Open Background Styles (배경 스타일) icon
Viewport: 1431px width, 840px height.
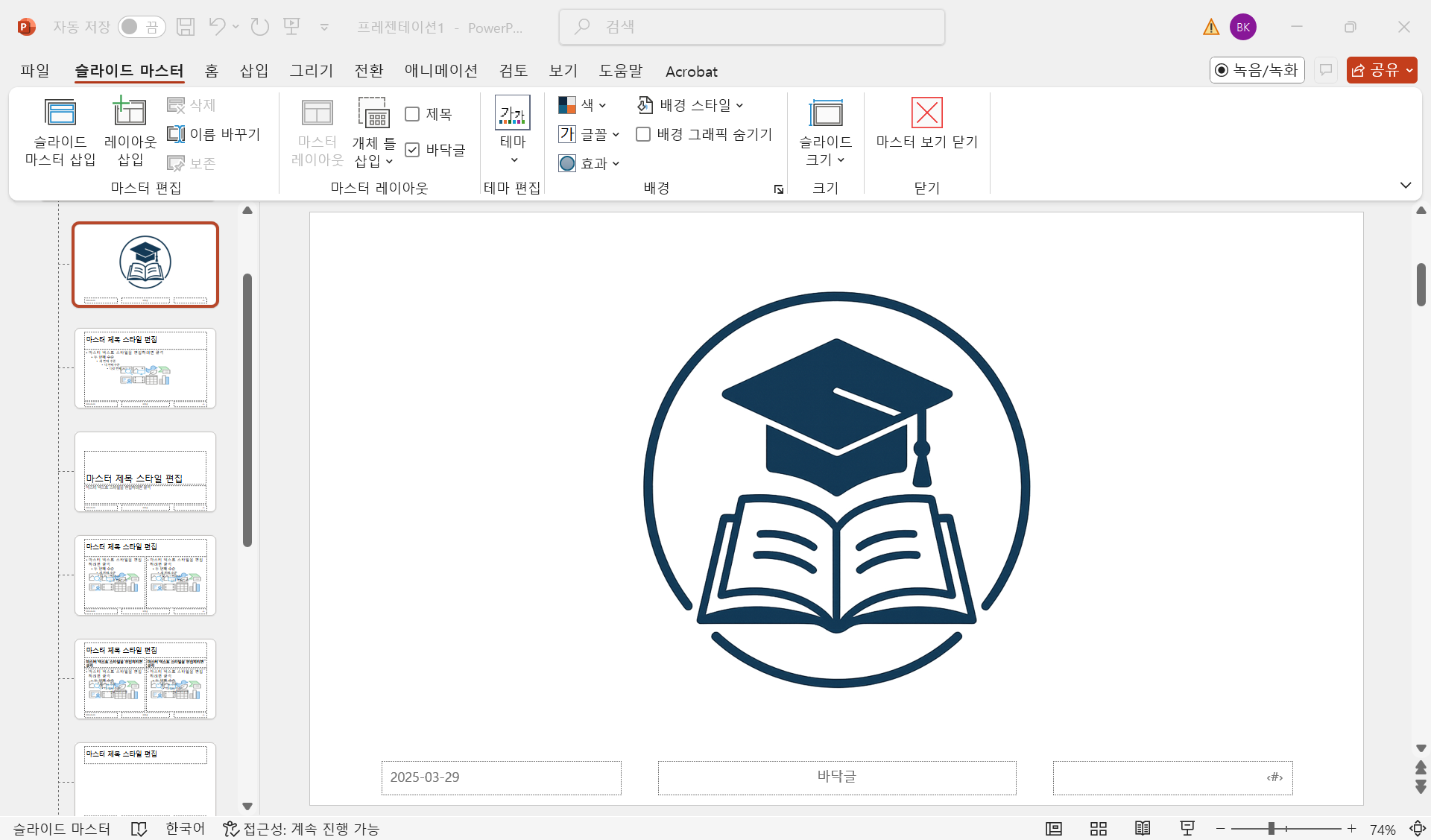(645, 105)
